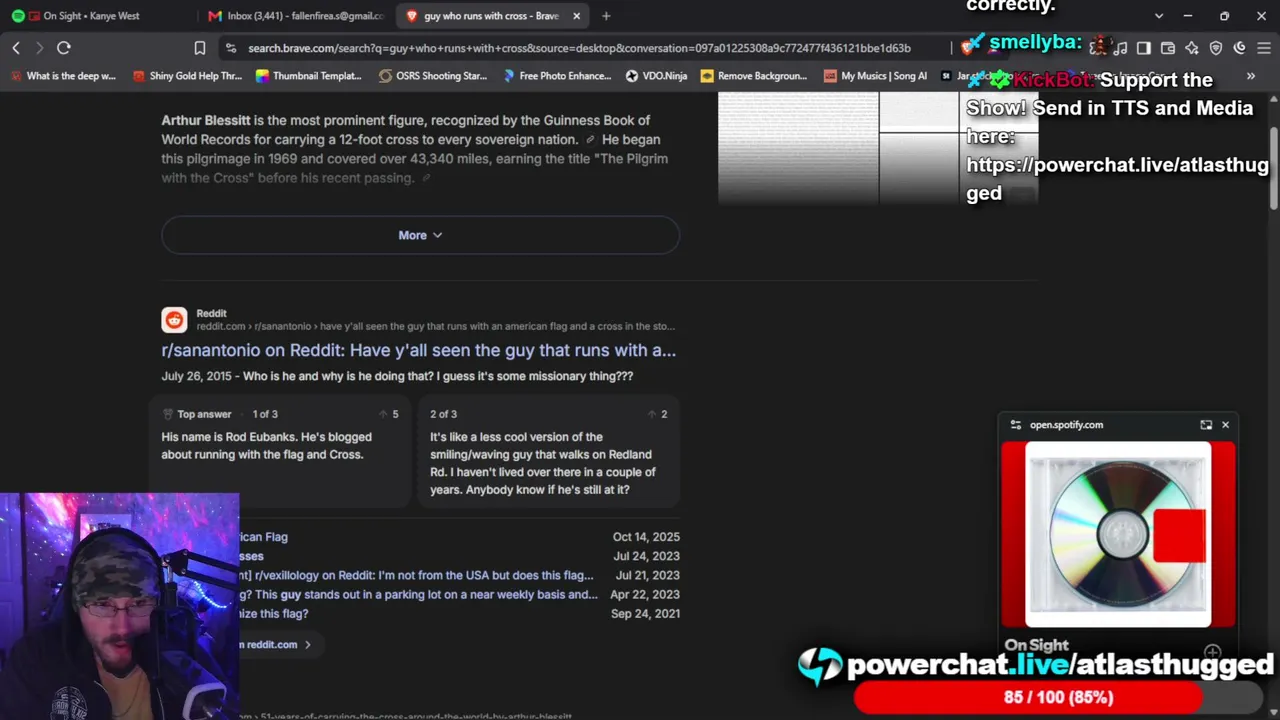Click 'Jul 24, 2023' date text
1280x720 pixels.
646,556
